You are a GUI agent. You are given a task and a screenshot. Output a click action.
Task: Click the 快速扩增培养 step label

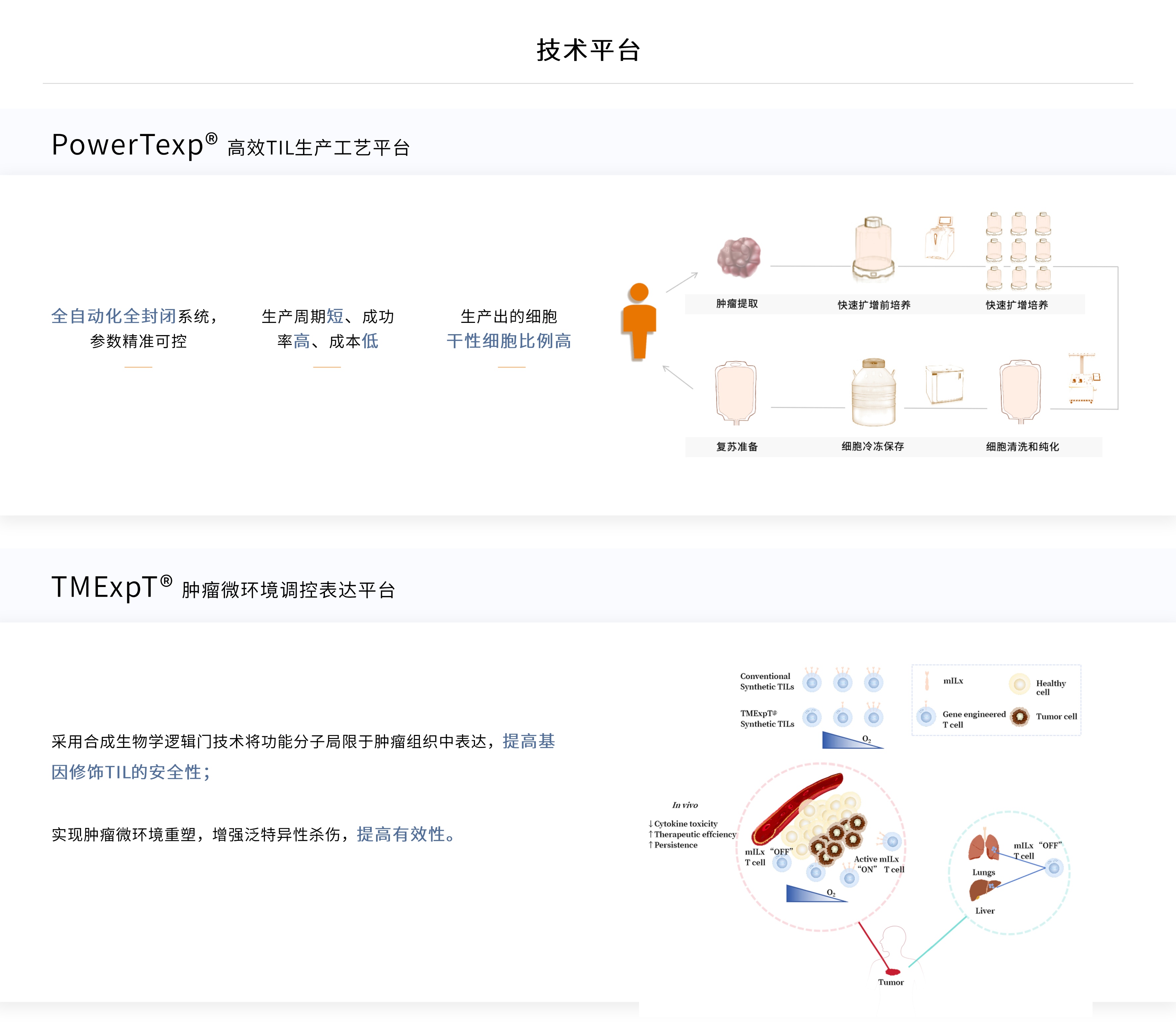click(1017, 305)
